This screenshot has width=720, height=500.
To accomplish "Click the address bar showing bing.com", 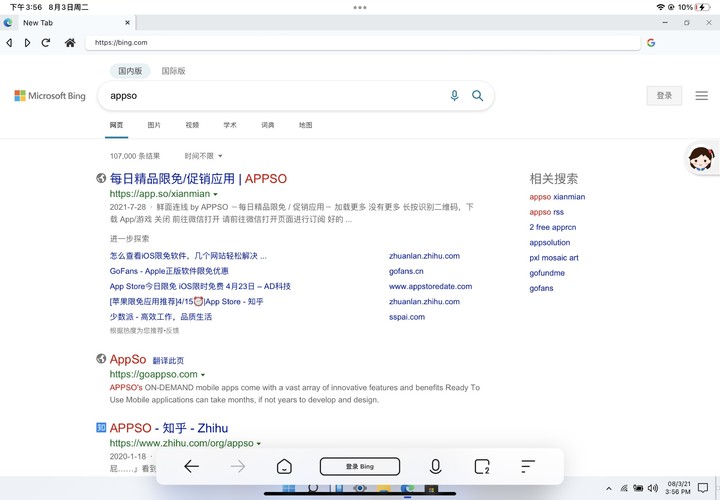I will tap(363, 43).
